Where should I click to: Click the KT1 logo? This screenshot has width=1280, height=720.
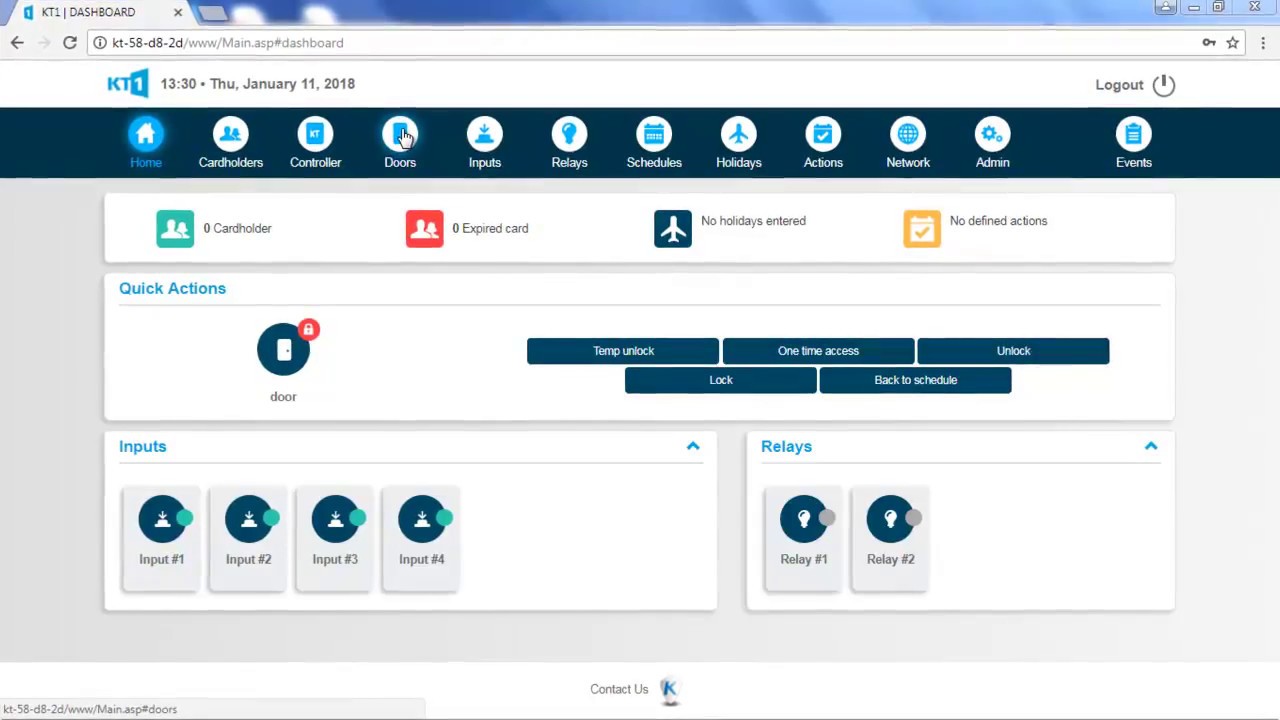128,83
